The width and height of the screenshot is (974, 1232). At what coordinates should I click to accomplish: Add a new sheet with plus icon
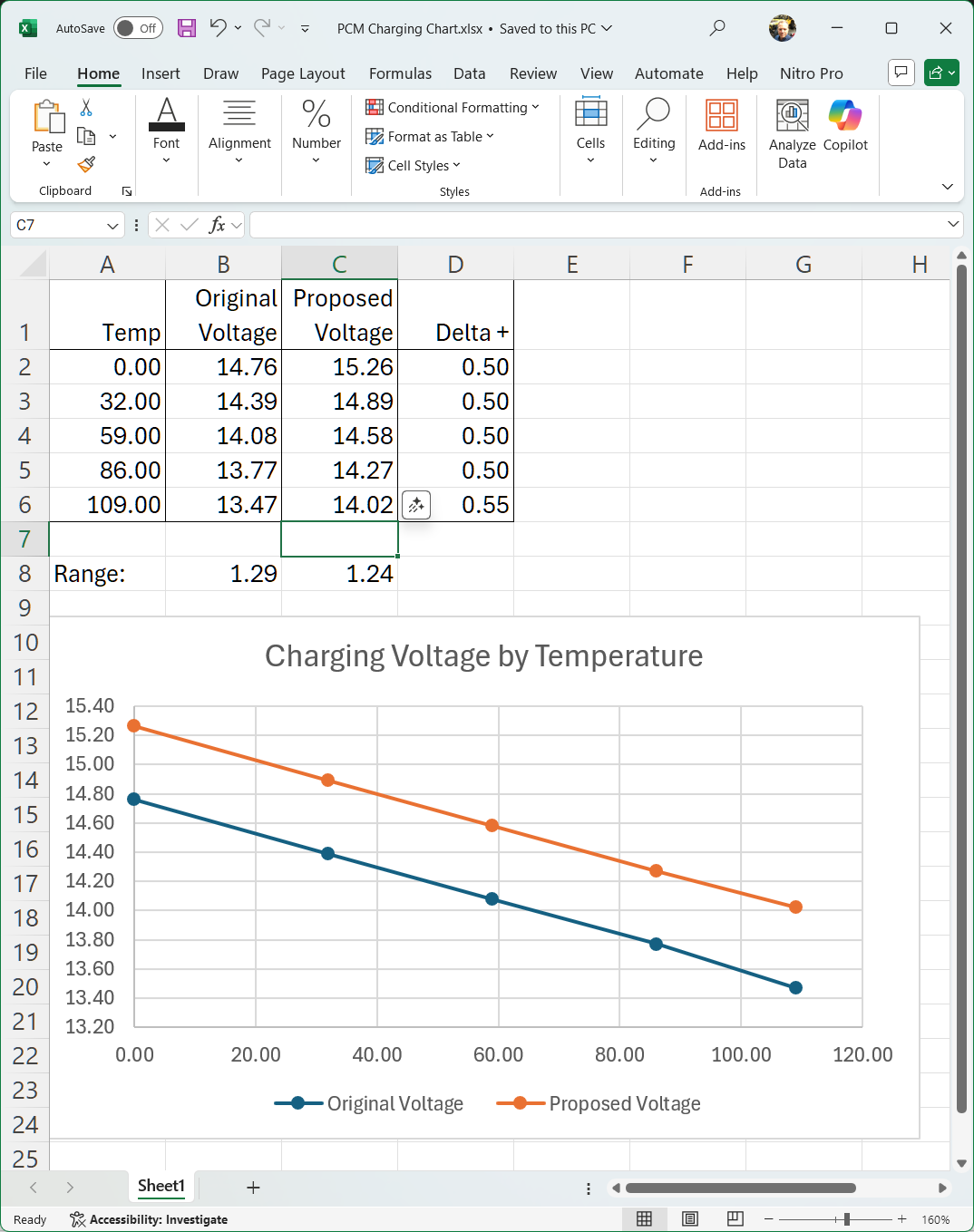coord(253,1188)
